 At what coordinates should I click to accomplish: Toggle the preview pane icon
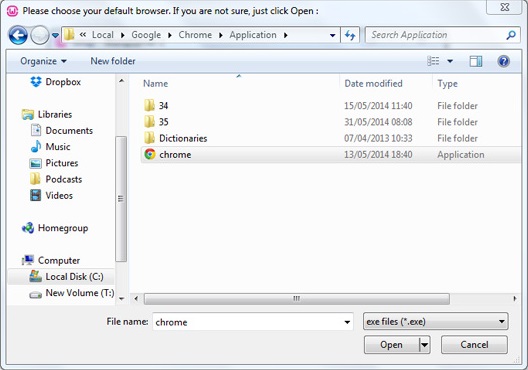pos(475,61)
